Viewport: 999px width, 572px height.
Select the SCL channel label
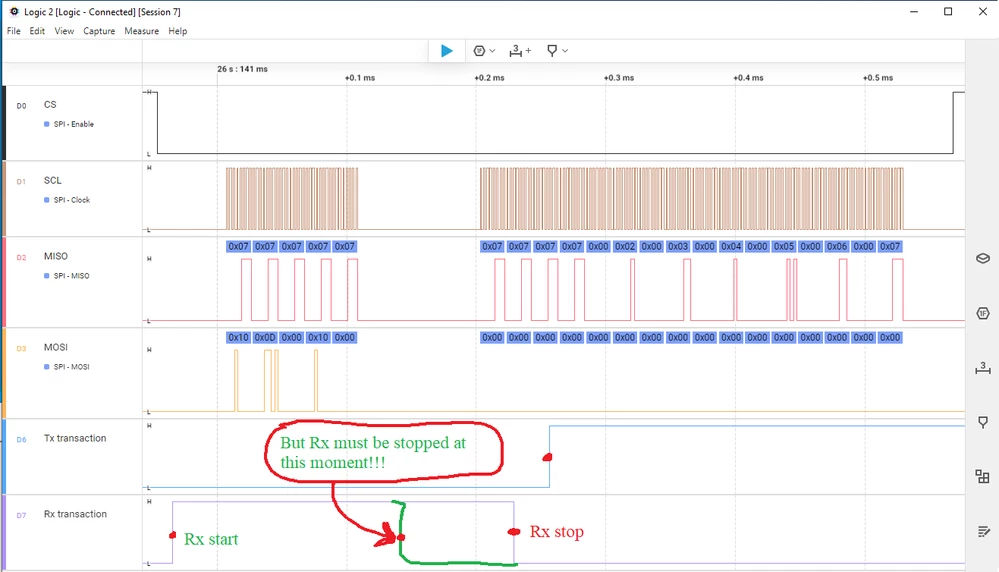pos(53,180)
